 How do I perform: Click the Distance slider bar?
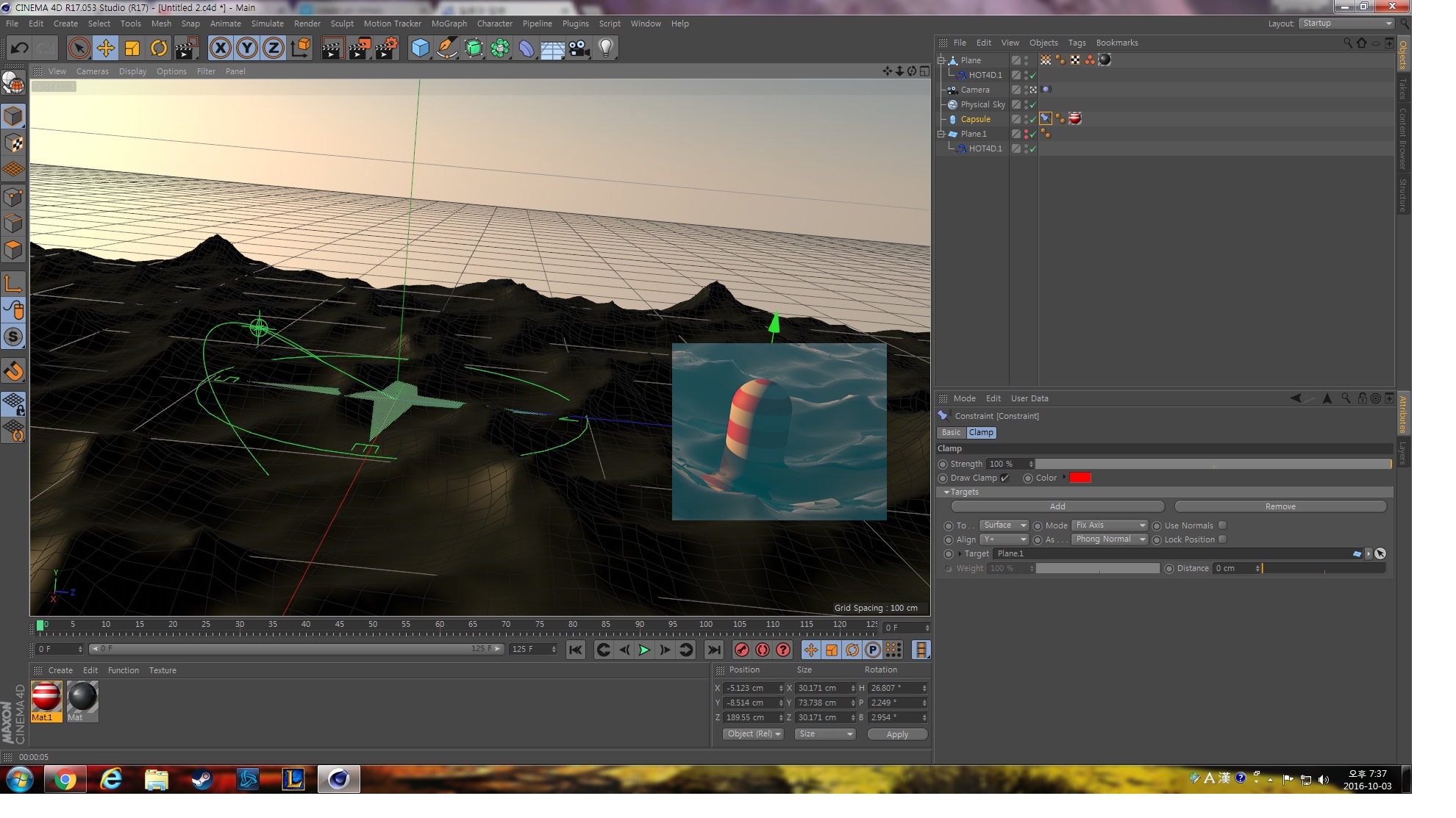[x=1324, y=568]
